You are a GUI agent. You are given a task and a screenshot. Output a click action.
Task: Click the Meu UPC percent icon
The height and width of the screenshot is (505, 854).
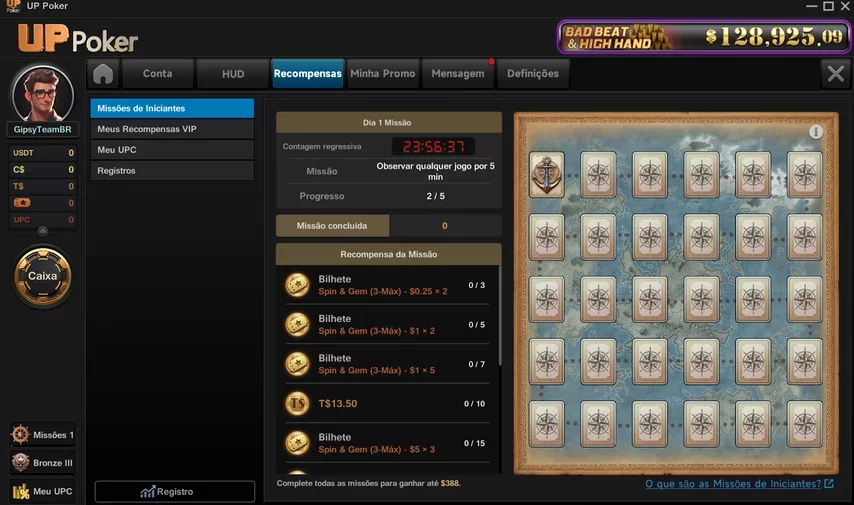coord(21,491)
